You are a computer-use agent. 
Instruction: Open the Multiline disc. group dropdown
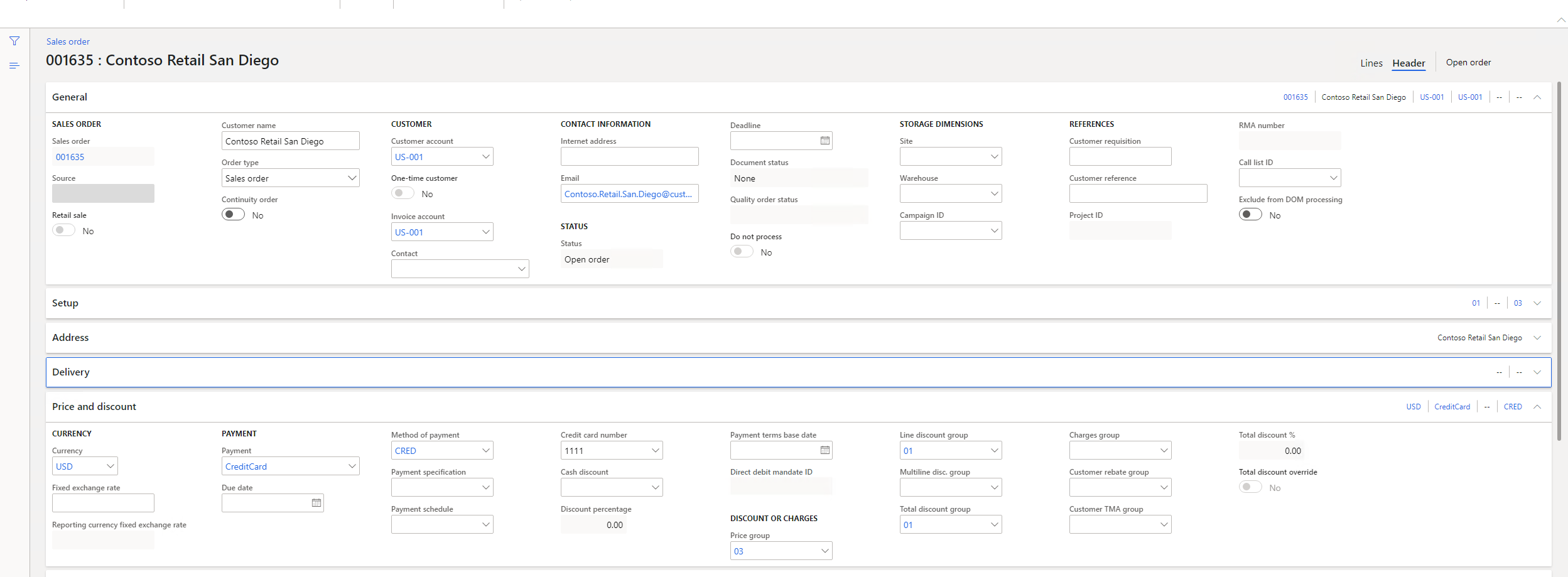994,488
